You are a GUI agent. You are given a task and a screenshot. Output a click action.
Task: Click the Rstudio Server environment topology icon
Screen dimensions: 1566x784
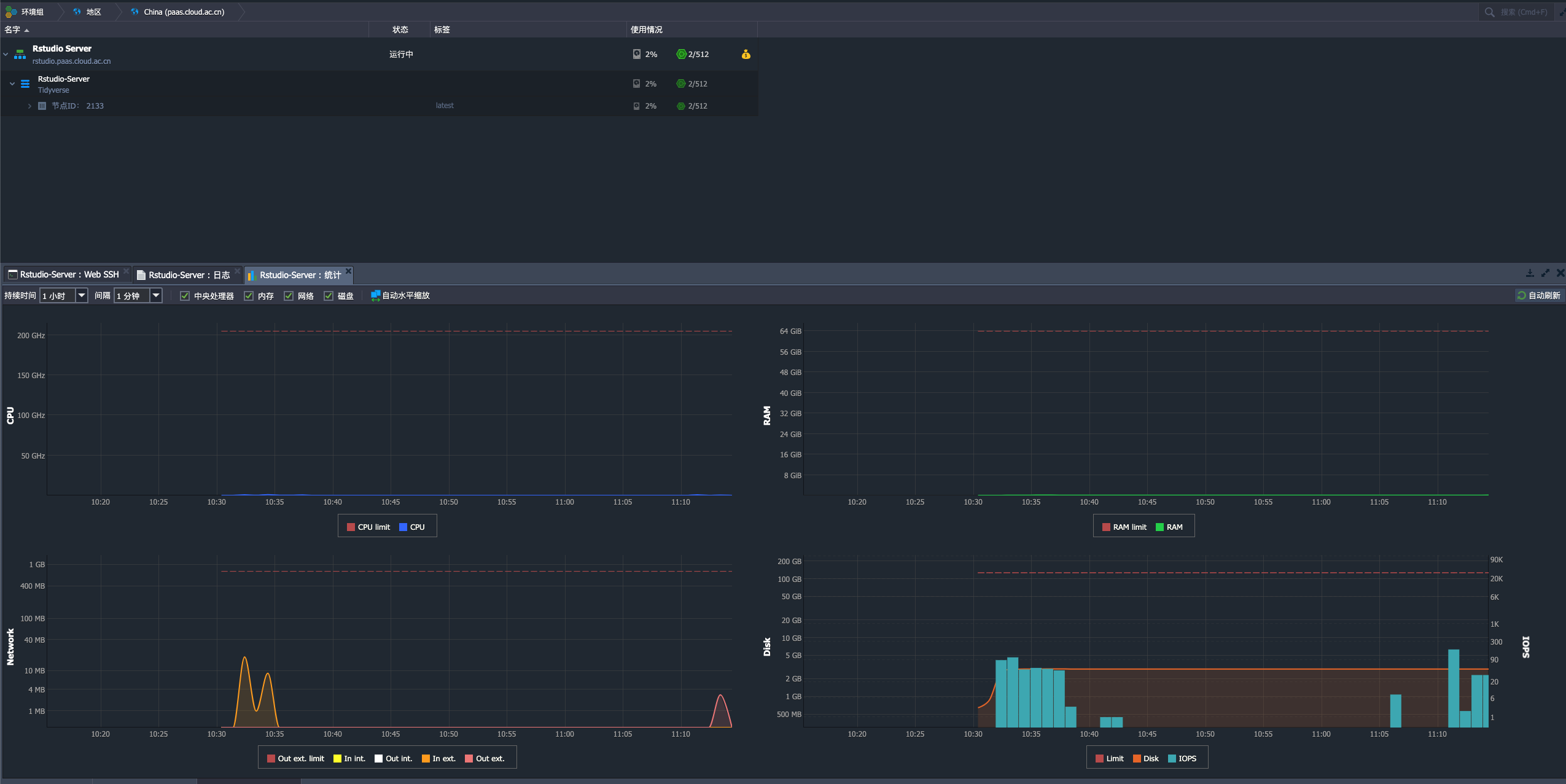20,55
